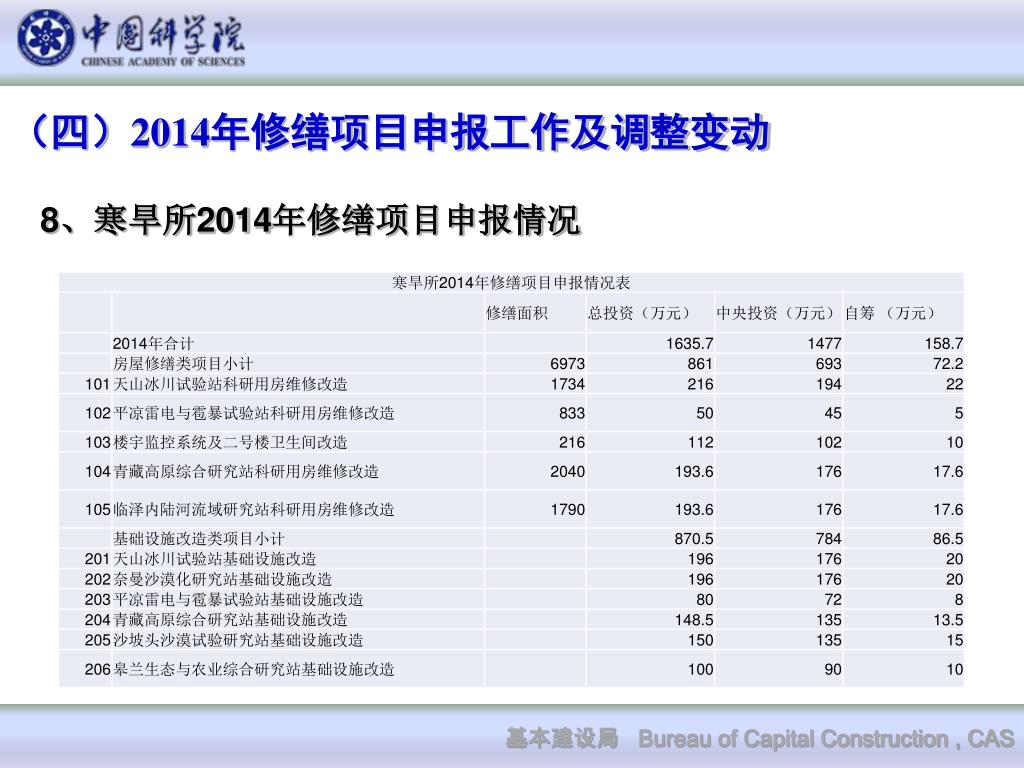1024x768 pixels.
Task: Select row 104 青藏高原综合研究站科研用房维修改造
Action: point(511,472)
